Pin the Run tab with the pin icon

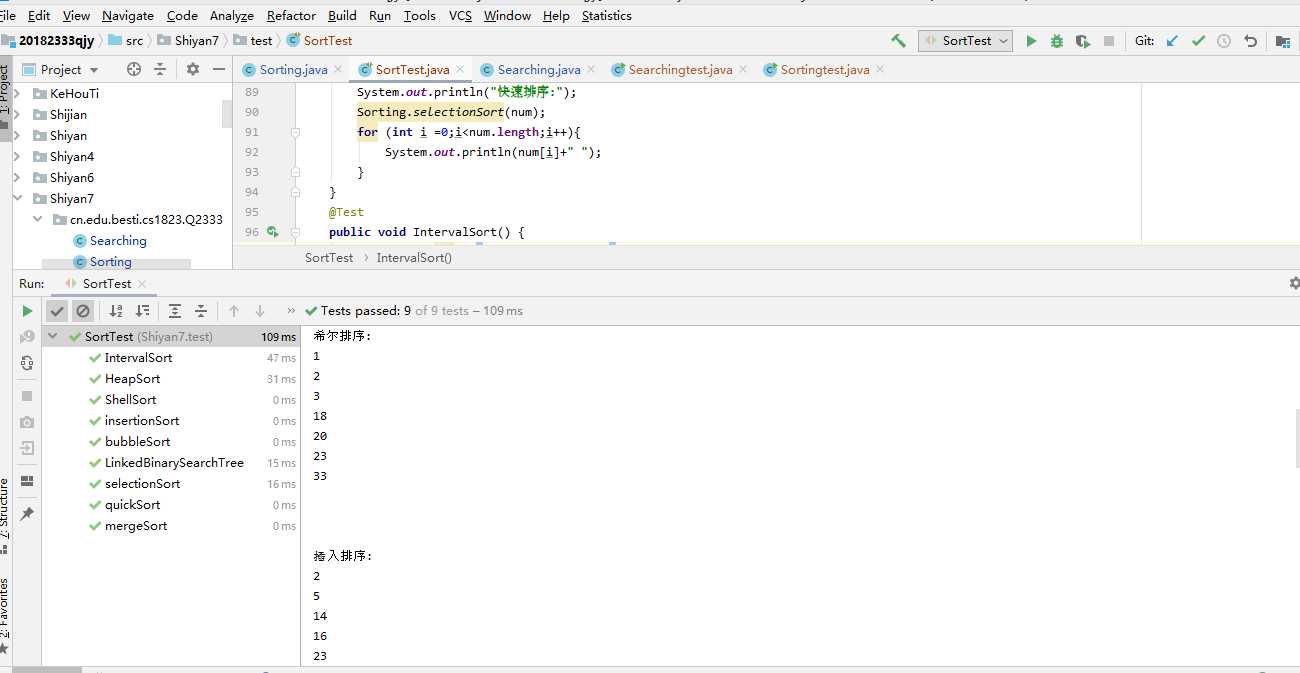click(x=27, y=513)
